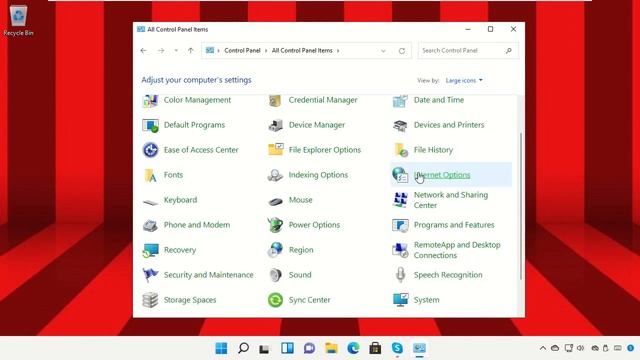This screenshot has width=640, height=360.
Task: Go up one level with Up arrow
Action: pos(191,51)
